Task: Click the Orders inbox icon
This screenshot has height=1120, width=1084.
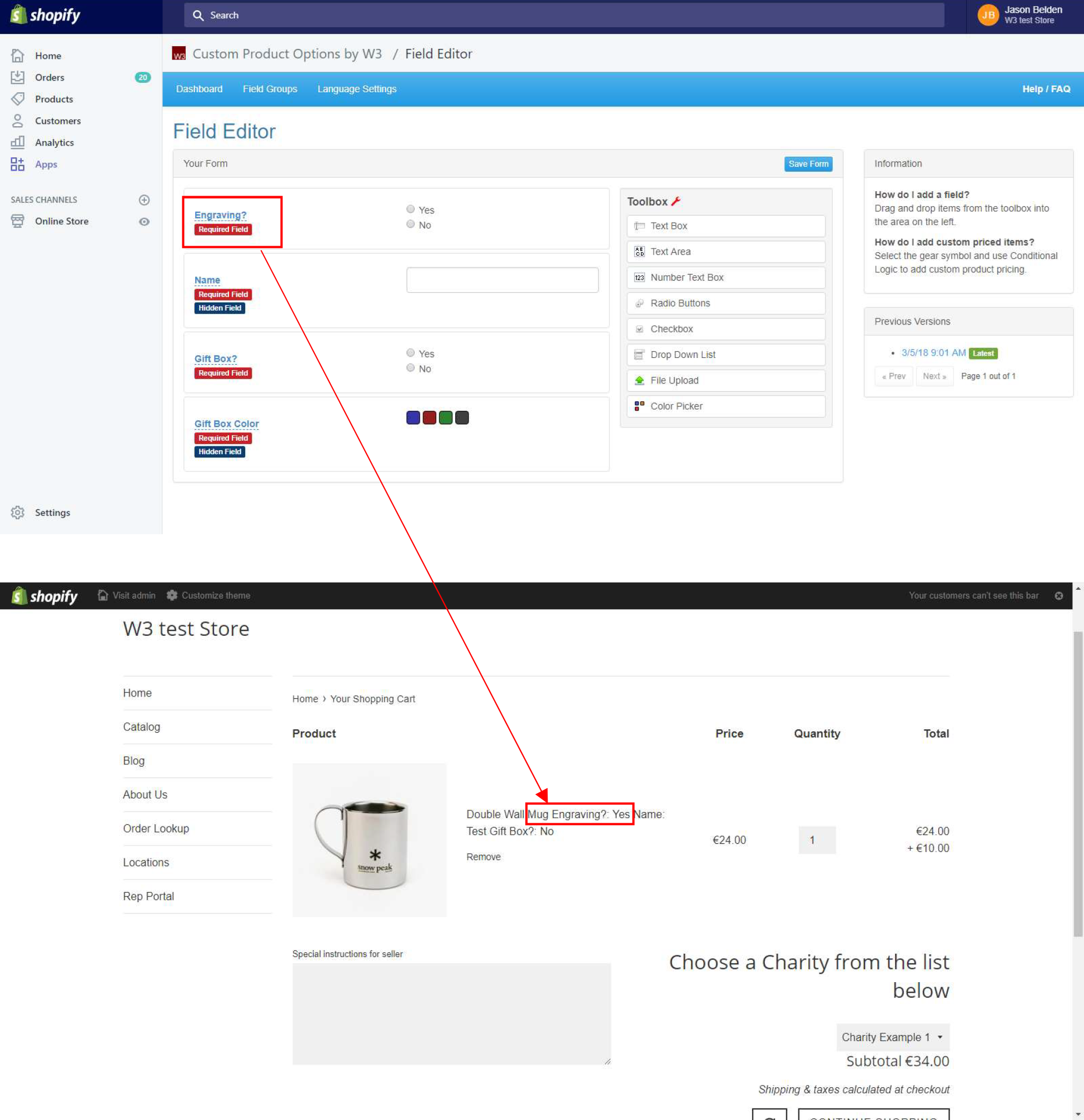Action: click(x=18, y=77)
